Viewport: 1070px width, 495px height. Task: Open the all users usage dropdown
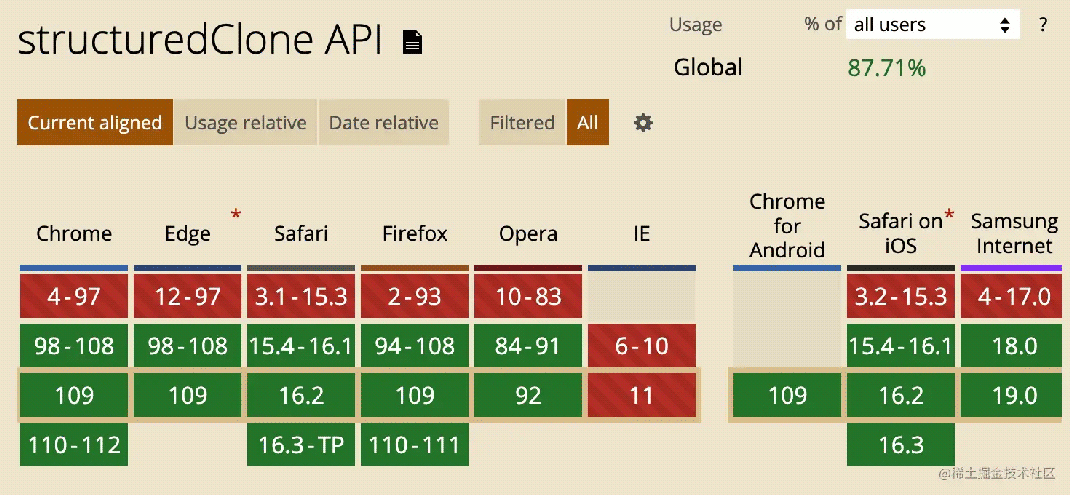tap(932, 25)
